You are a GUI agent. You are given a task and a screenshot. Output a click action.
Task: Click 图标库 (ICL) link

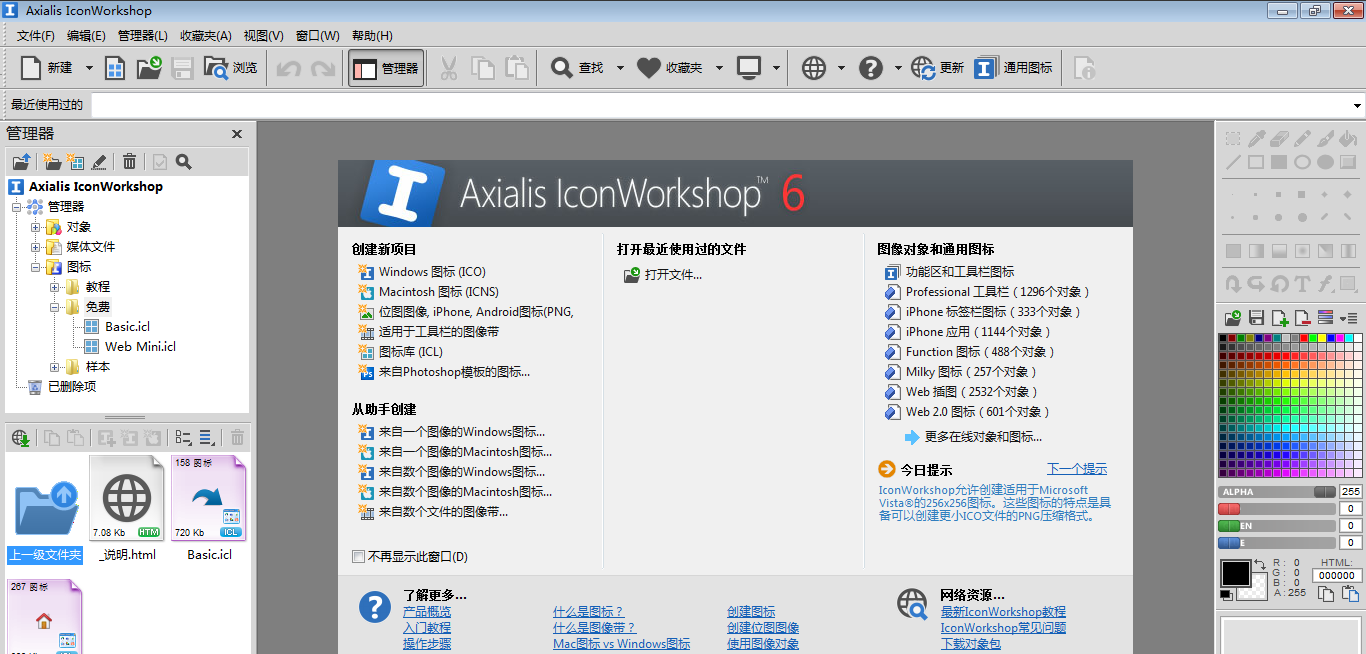pos(410,352)
